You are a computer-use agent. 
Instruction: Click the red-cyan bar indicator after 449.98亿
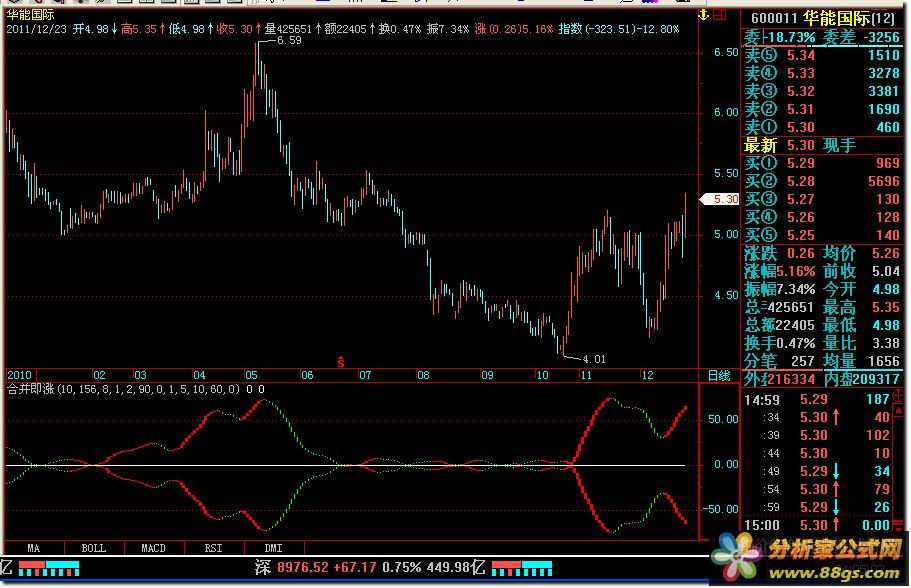point(522,568)
